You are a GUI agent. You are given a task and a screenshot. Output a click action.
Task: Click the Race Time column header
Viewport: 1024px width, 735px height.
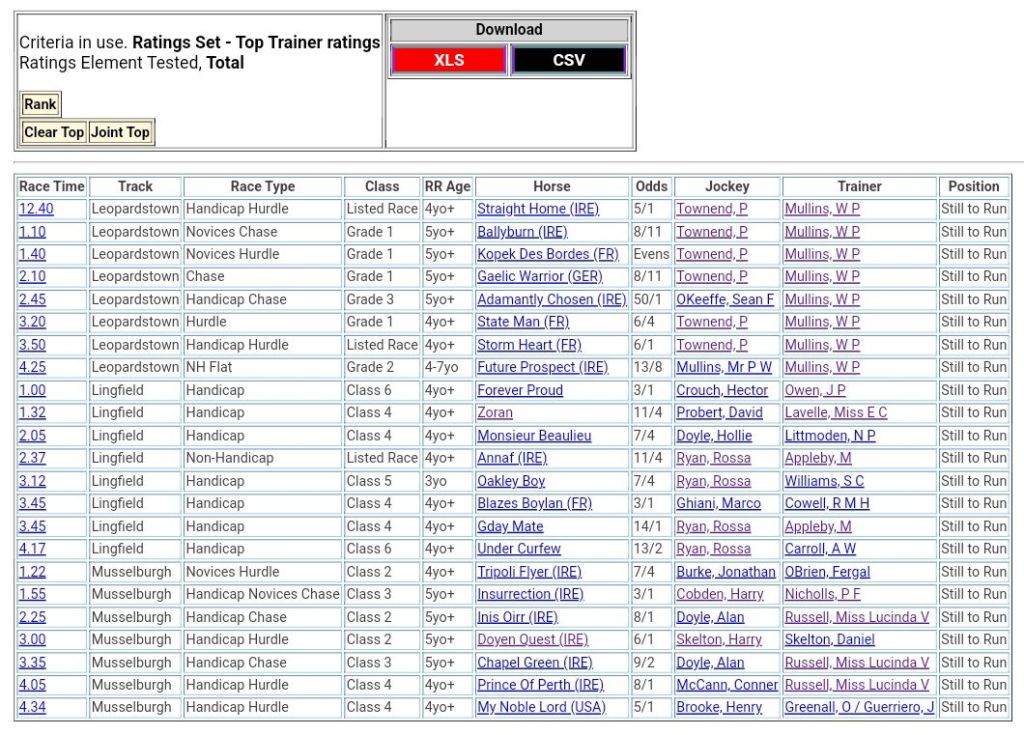click(52, 186)
